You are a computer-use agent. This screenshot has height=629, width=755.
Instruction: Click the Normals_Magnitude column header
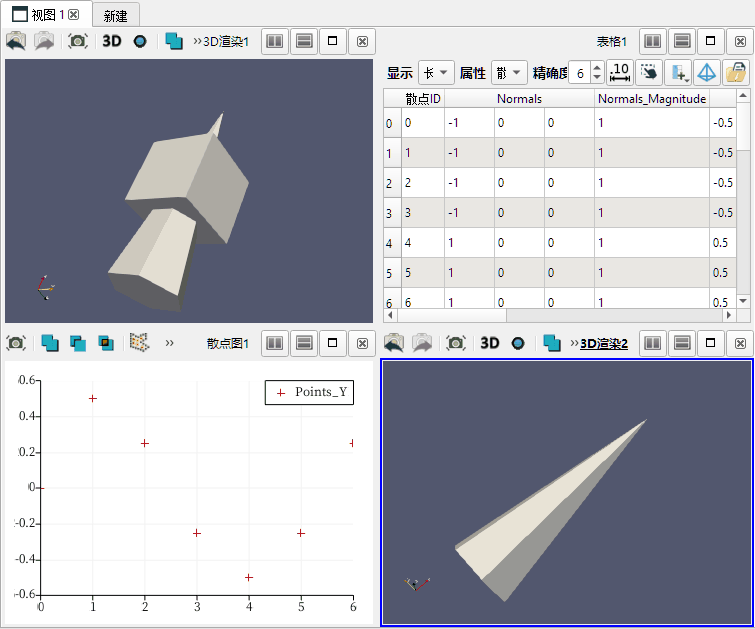pyautogui.click(x=651, y=99)
